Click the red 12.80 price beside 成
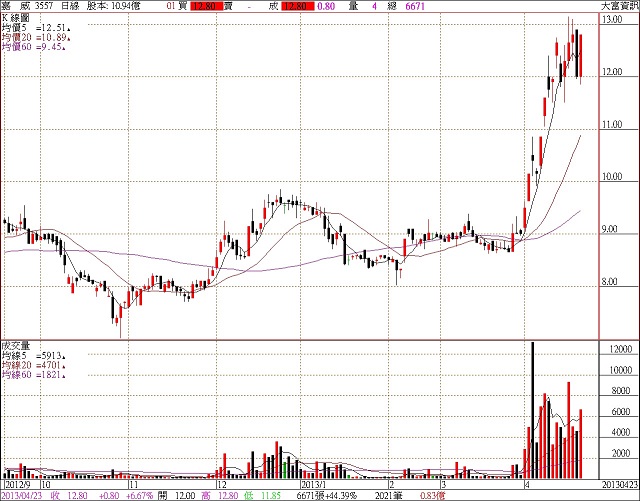Image resolution: width=640 pixels, height=501 pixels. (296, 6)
